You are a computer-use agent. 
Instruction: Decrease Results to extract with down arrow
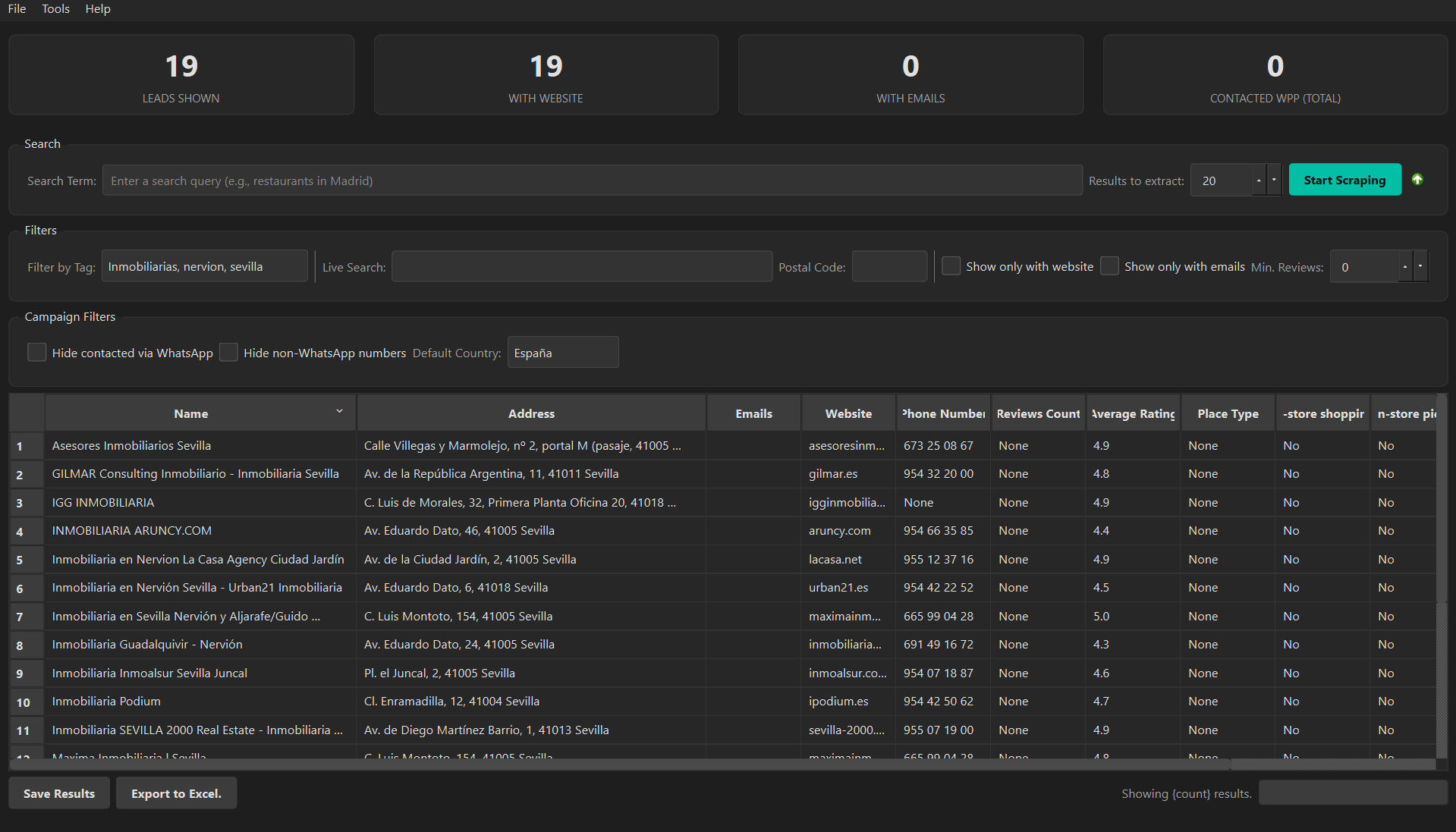[x=1274, y=181]
